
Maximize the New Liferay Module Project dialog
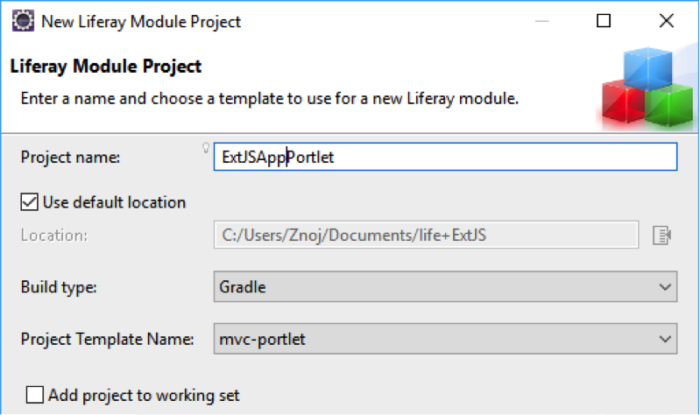pyautogui.click(x=604, y=21)
